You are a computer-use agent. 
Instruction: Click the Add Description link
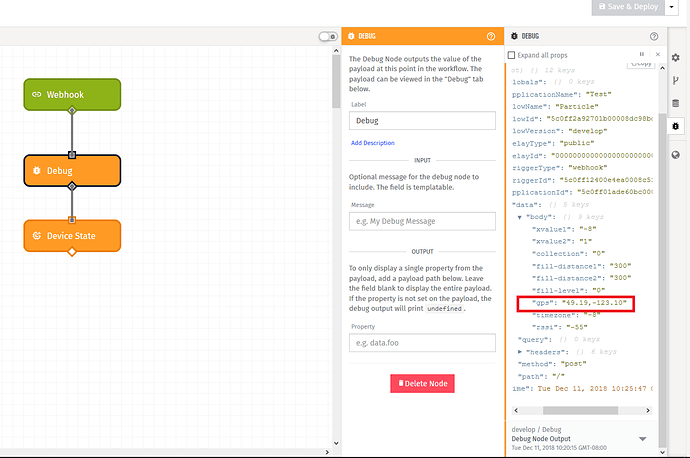[373, 143]
